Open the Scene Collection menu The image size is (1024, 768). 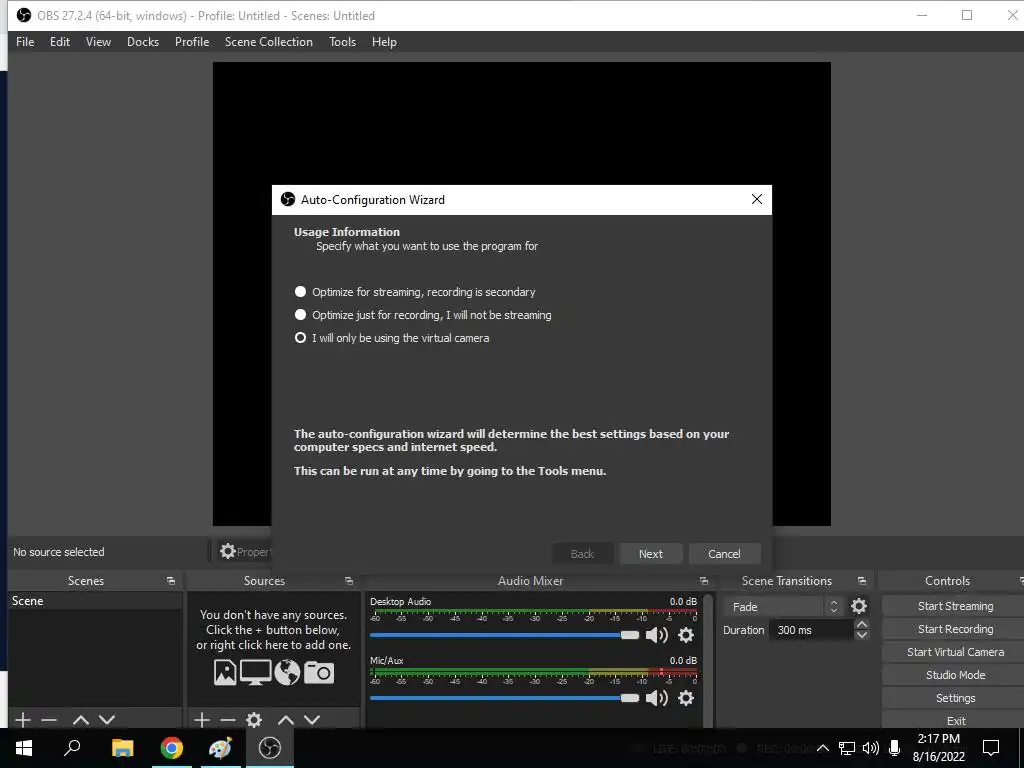[268, 42]
